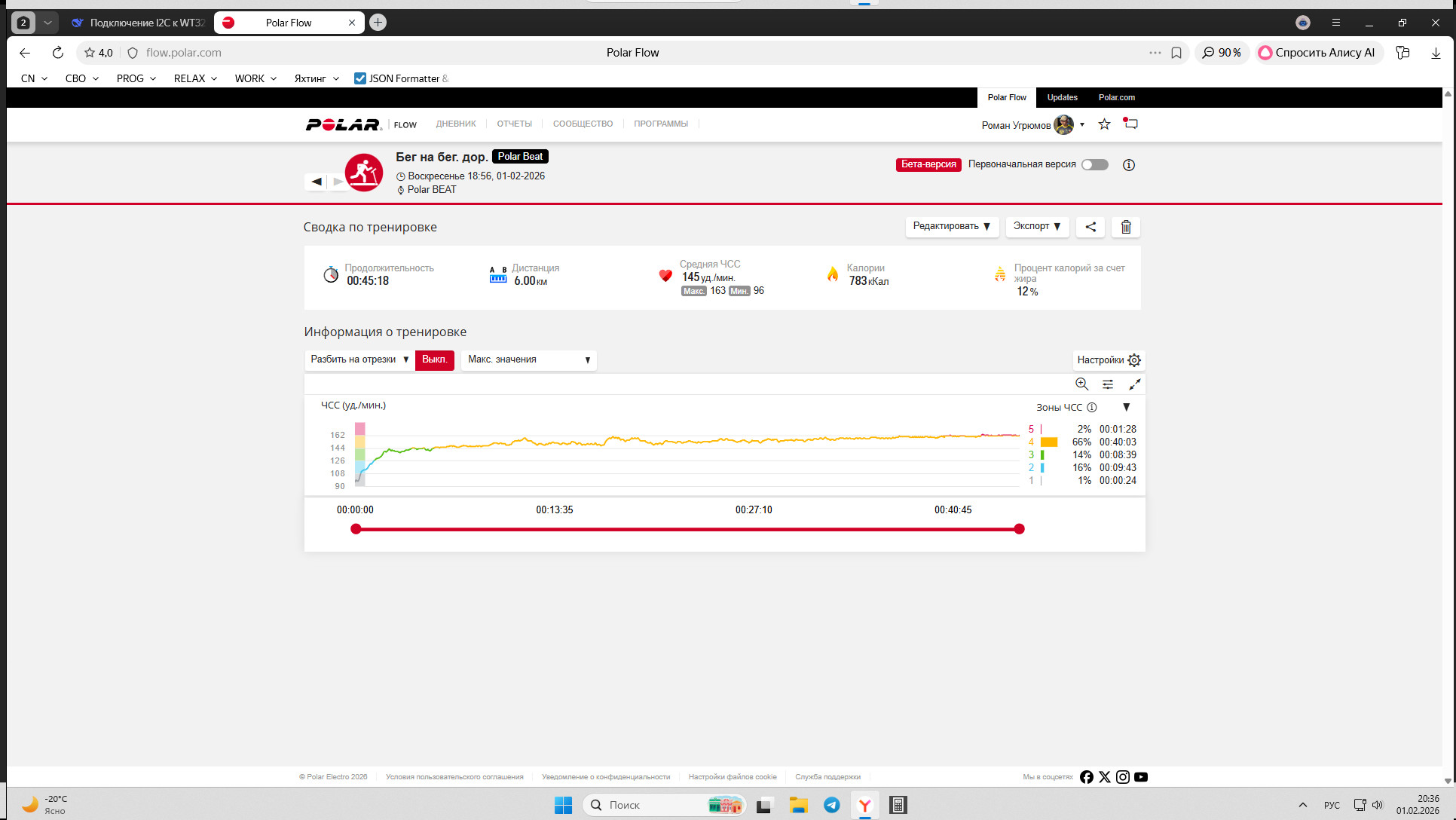The width and height of the screenshot is (1456, 820).
Task: Expand the RELAX bookmarks folder
Action: coord(196,78)
